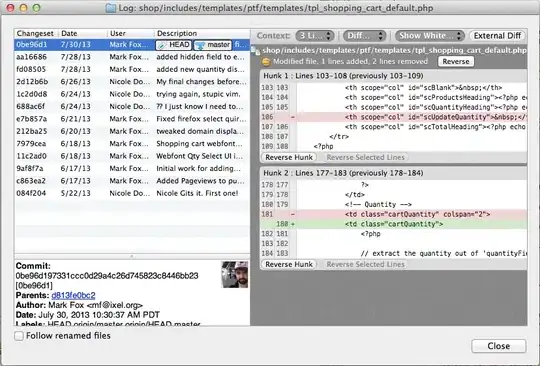Click Reverse Hunk for Hunk 1
This screenshot has height=366, width=540.
click(289, 157)
